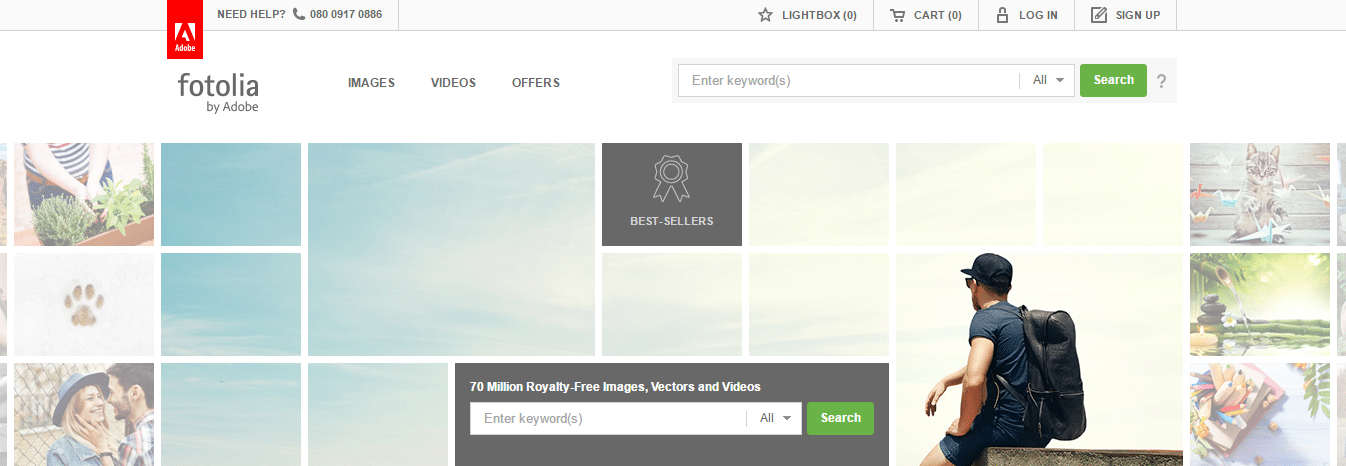Open the laughing couple thumbnail

click(x=84, y=414)
